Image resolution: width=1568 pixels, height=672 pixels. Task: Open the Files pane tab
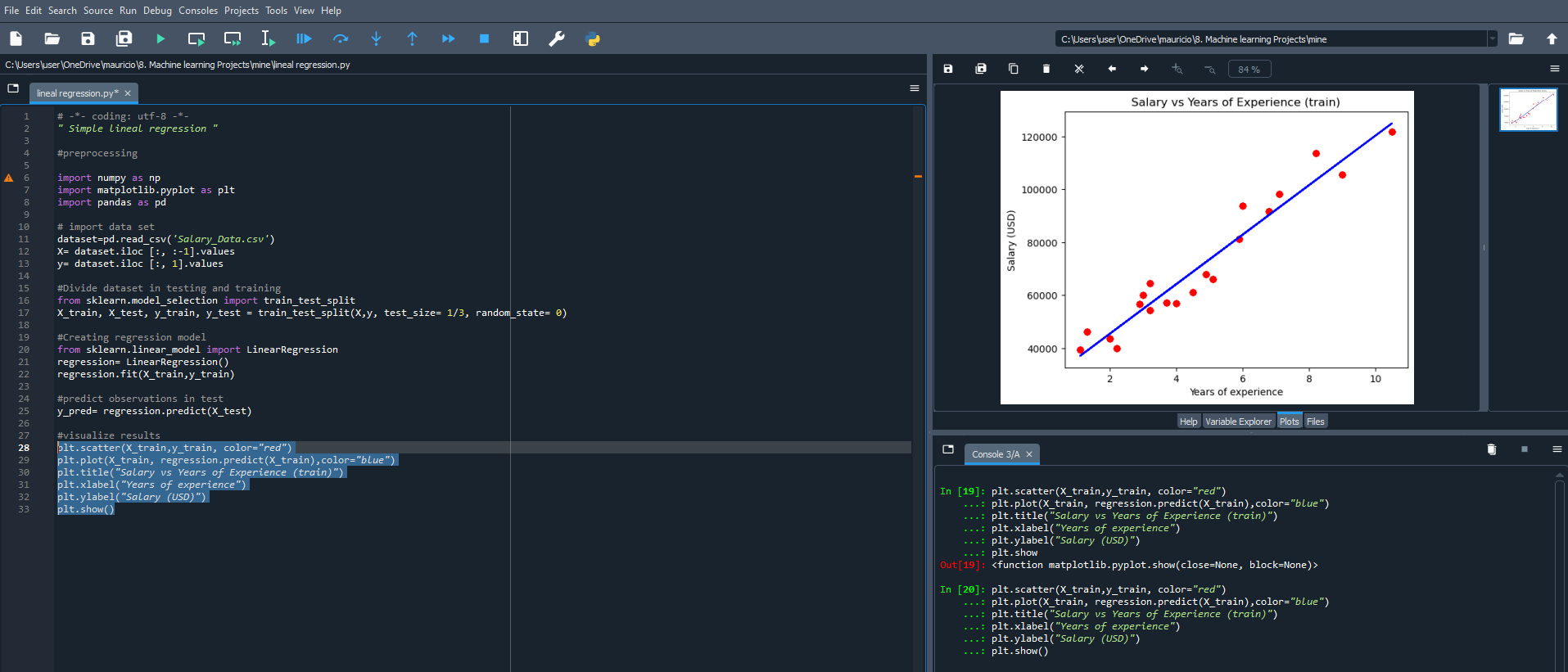[1315, 422]
